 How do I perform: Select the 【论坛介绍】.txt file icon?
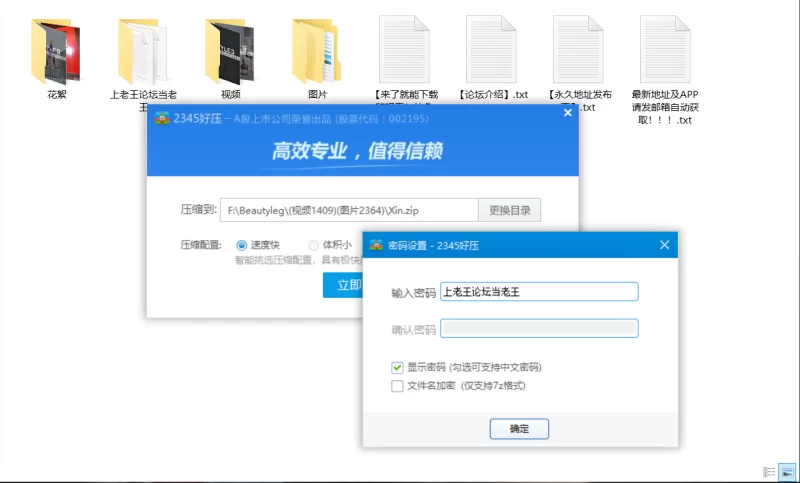(x=491, y=49)
